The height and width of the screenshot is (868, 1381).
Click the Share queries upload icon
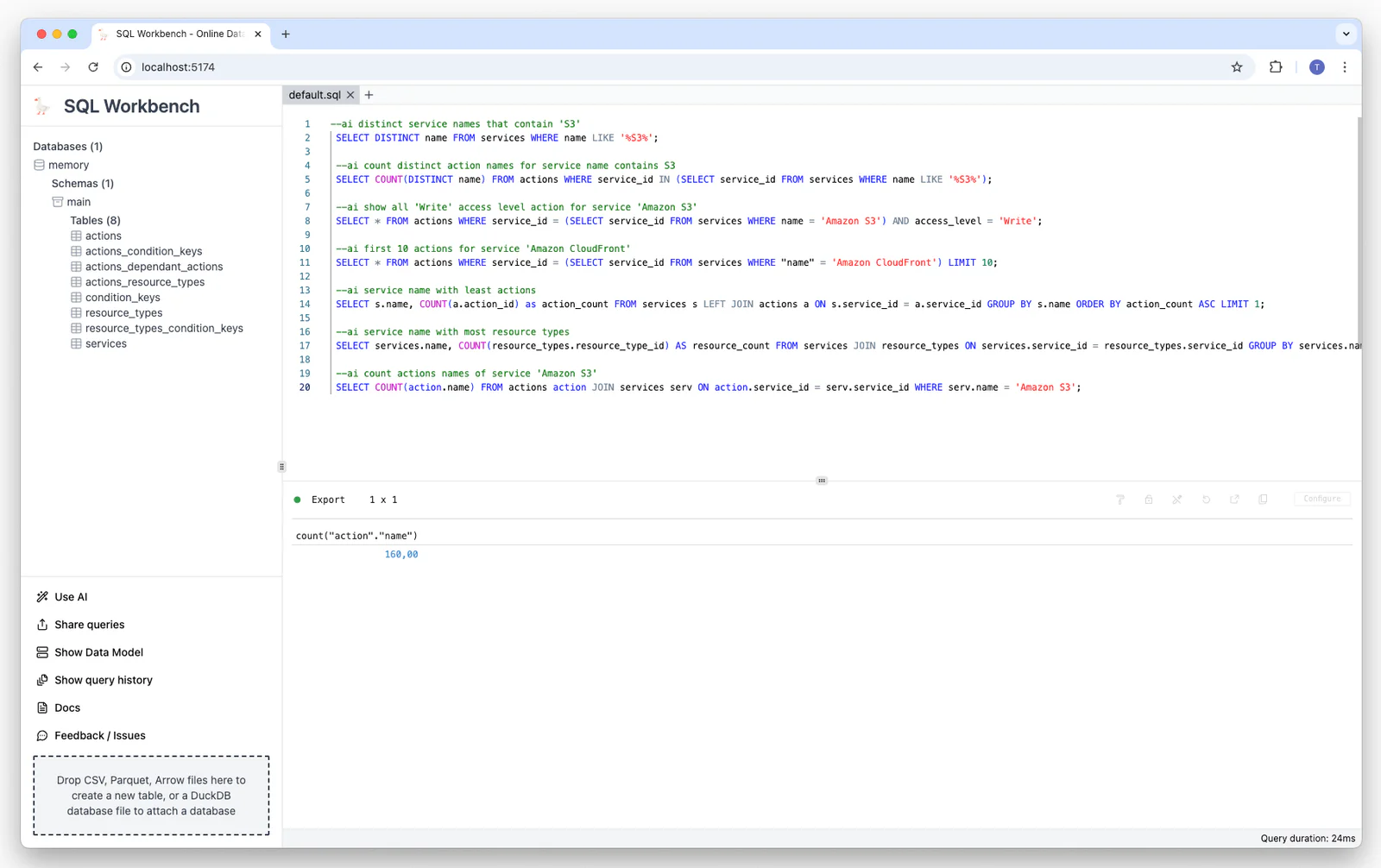42,625
